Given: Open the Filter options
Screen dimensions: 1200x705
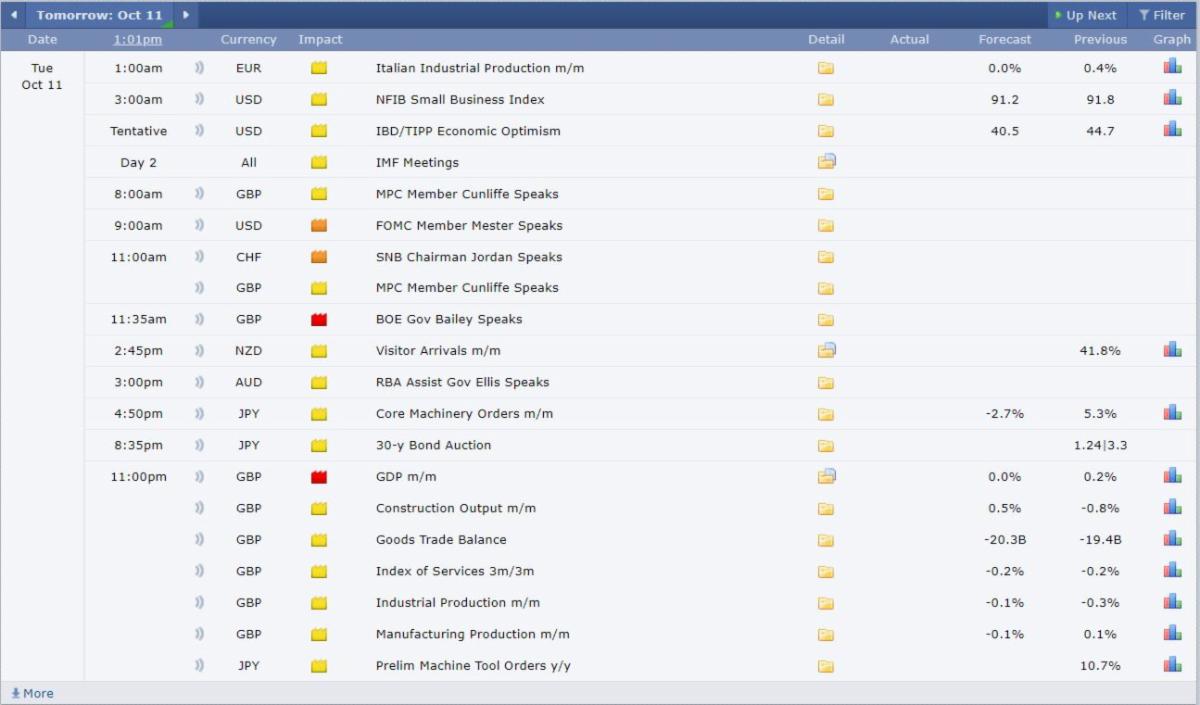Looking at the screenshot, I should click(x=1162, y=15).
